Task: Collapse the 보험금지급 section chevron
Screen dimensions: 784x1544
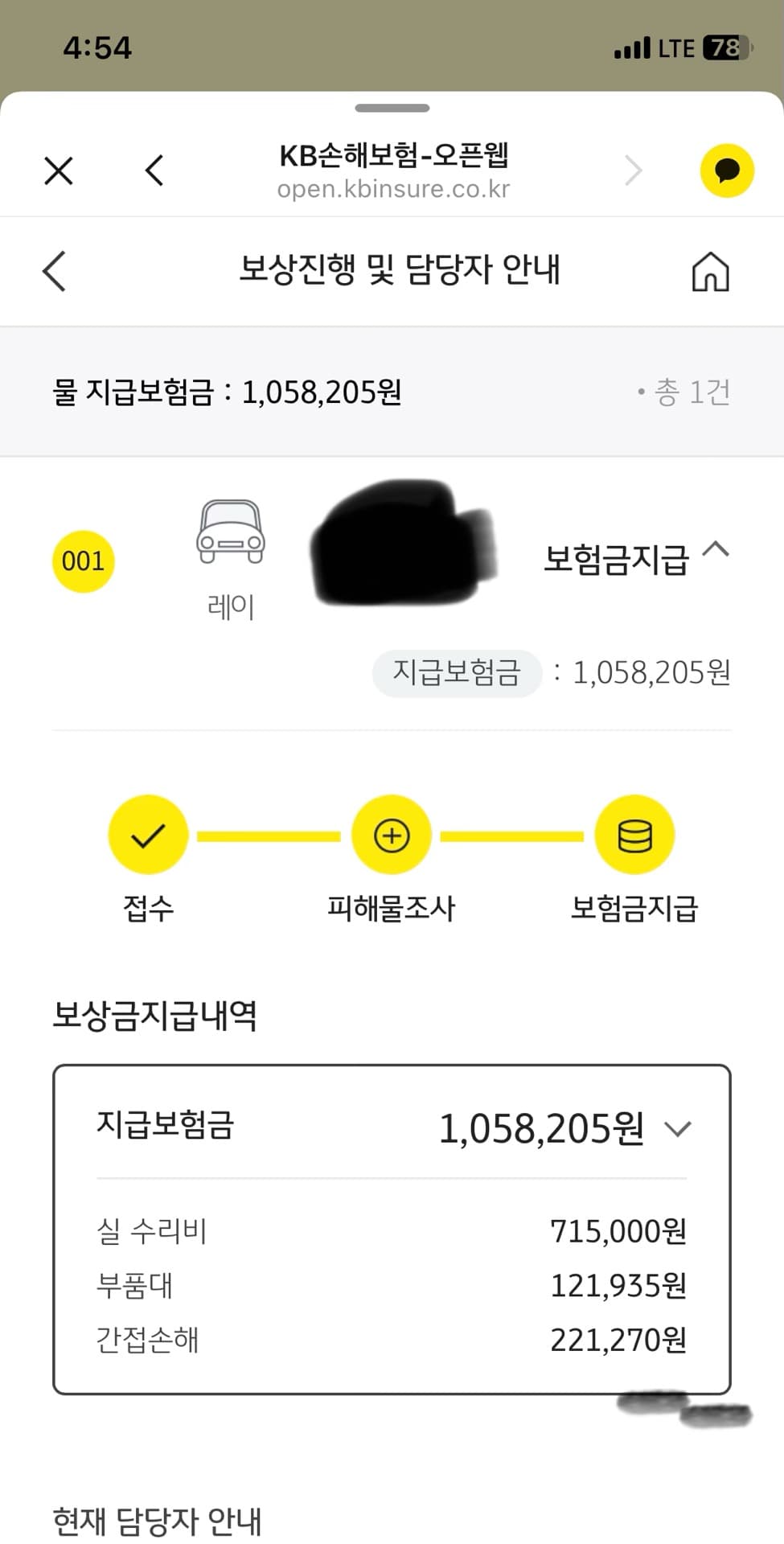Action: [x=716, y=550]
